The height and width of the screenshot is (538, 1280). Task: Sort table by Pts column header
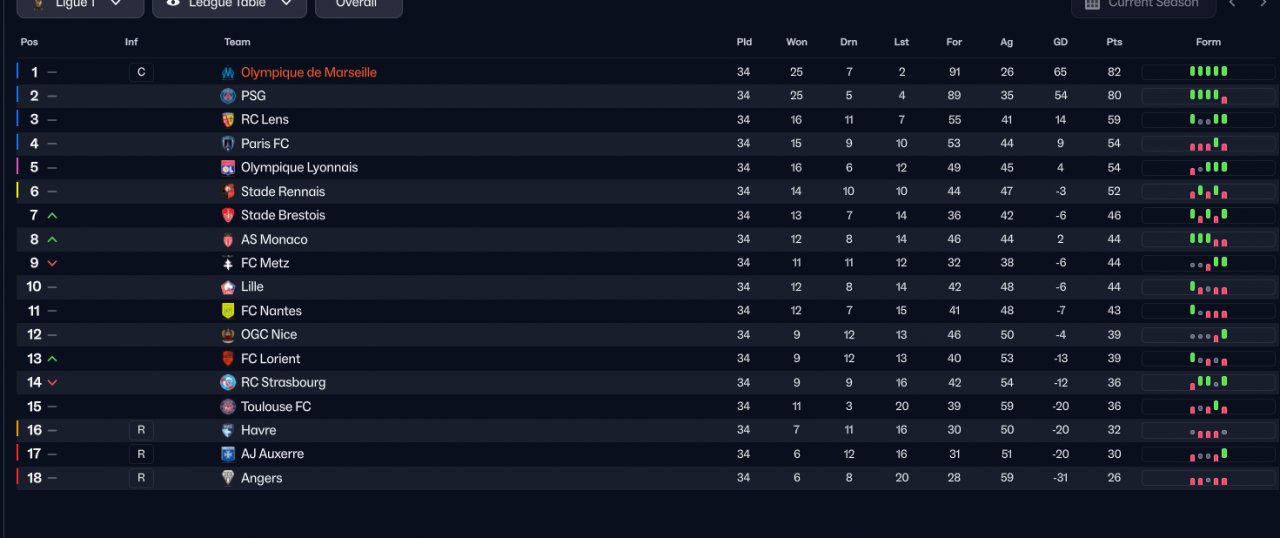(1114, 42)
